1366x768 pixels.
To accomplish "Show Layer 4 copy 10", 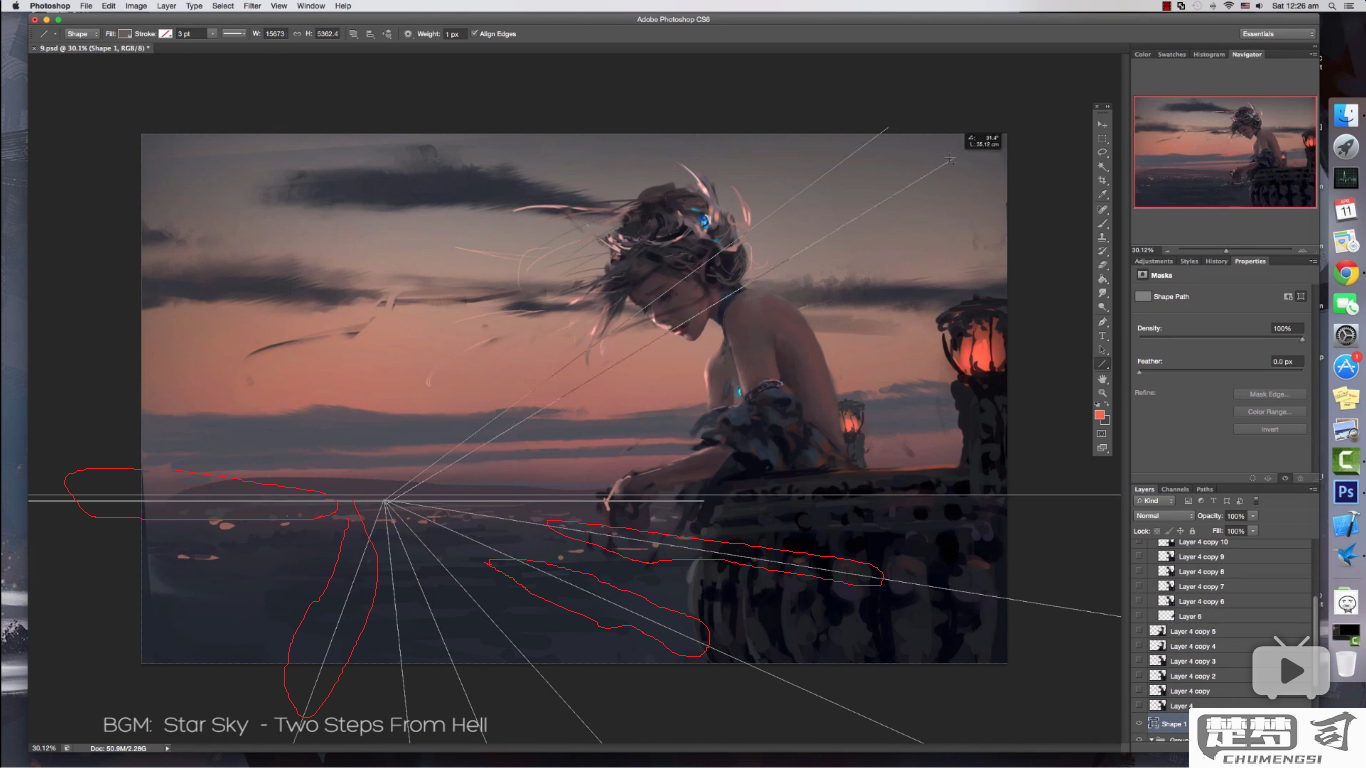I will click(1139, 542).
